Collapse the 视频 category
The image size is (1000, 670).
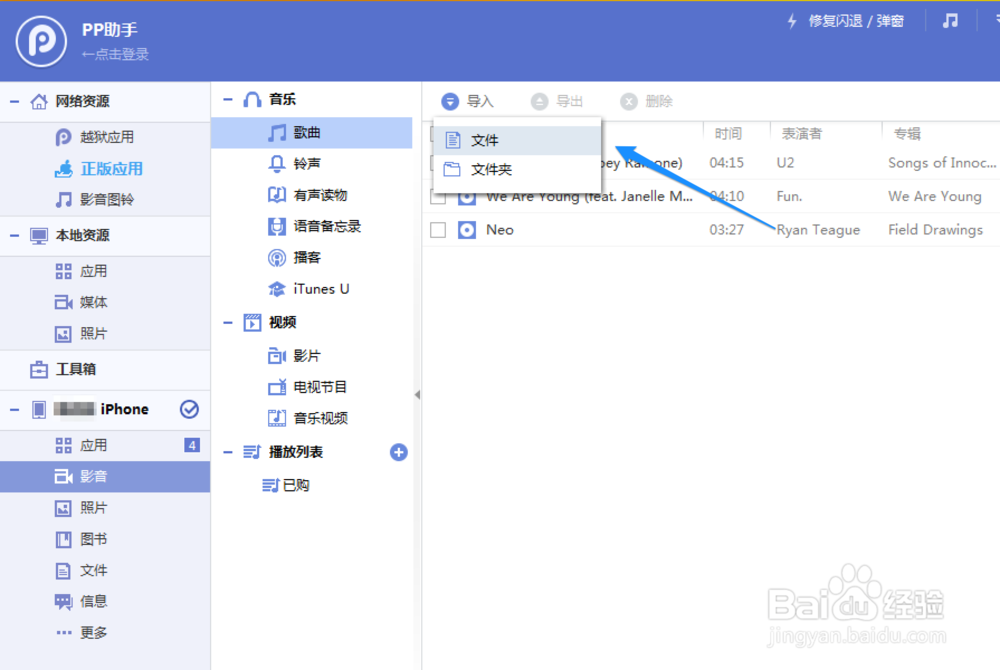[x=228, y=323]
